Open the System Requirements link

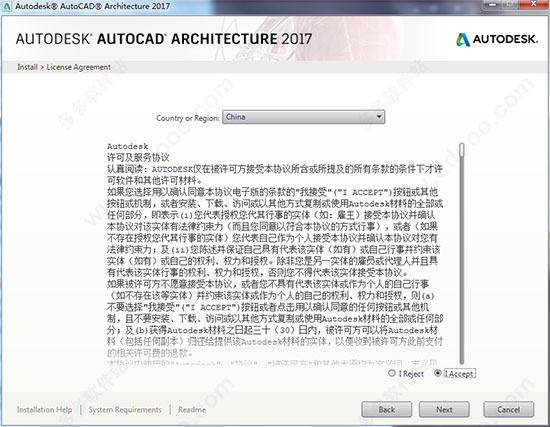pos(125,409)
